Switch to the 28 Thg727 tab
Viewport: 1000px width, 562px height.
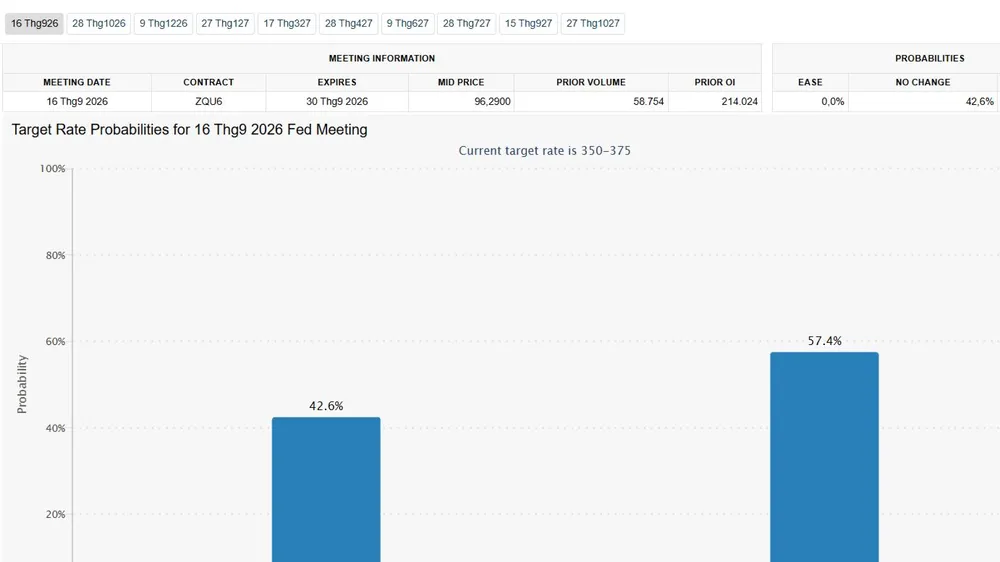467,24
